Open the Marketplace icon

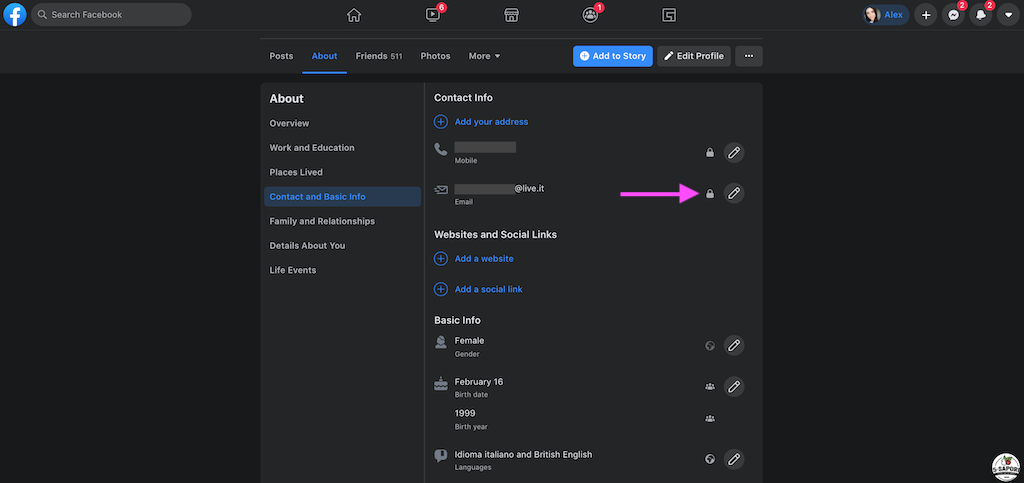coord(511,15)
